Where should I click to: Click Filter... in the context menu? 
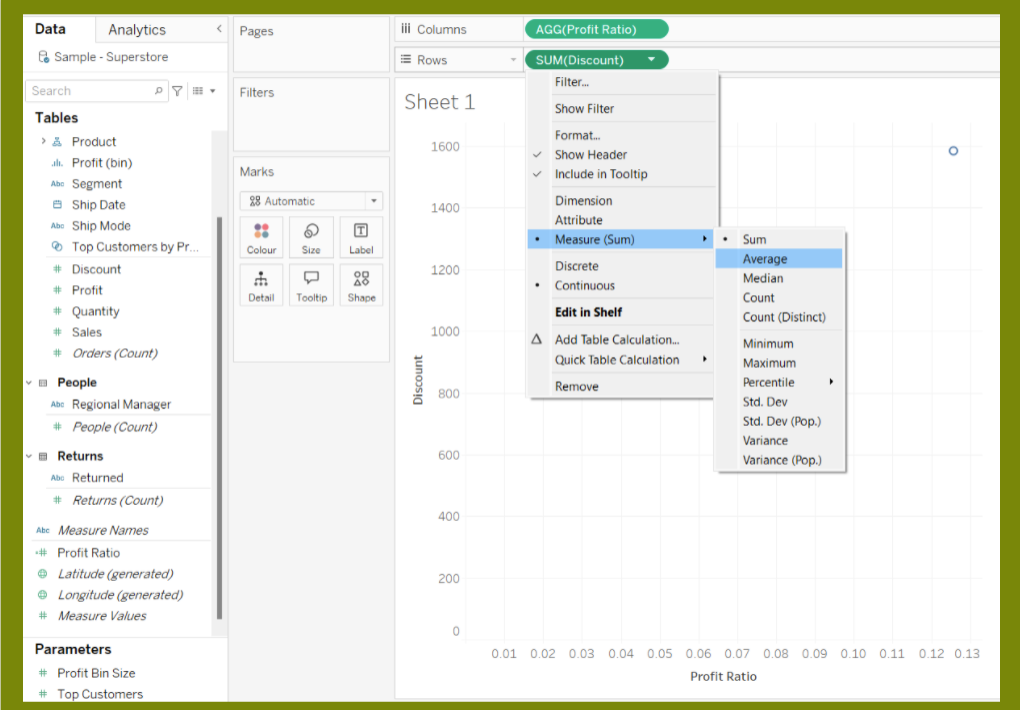[571, 82]
